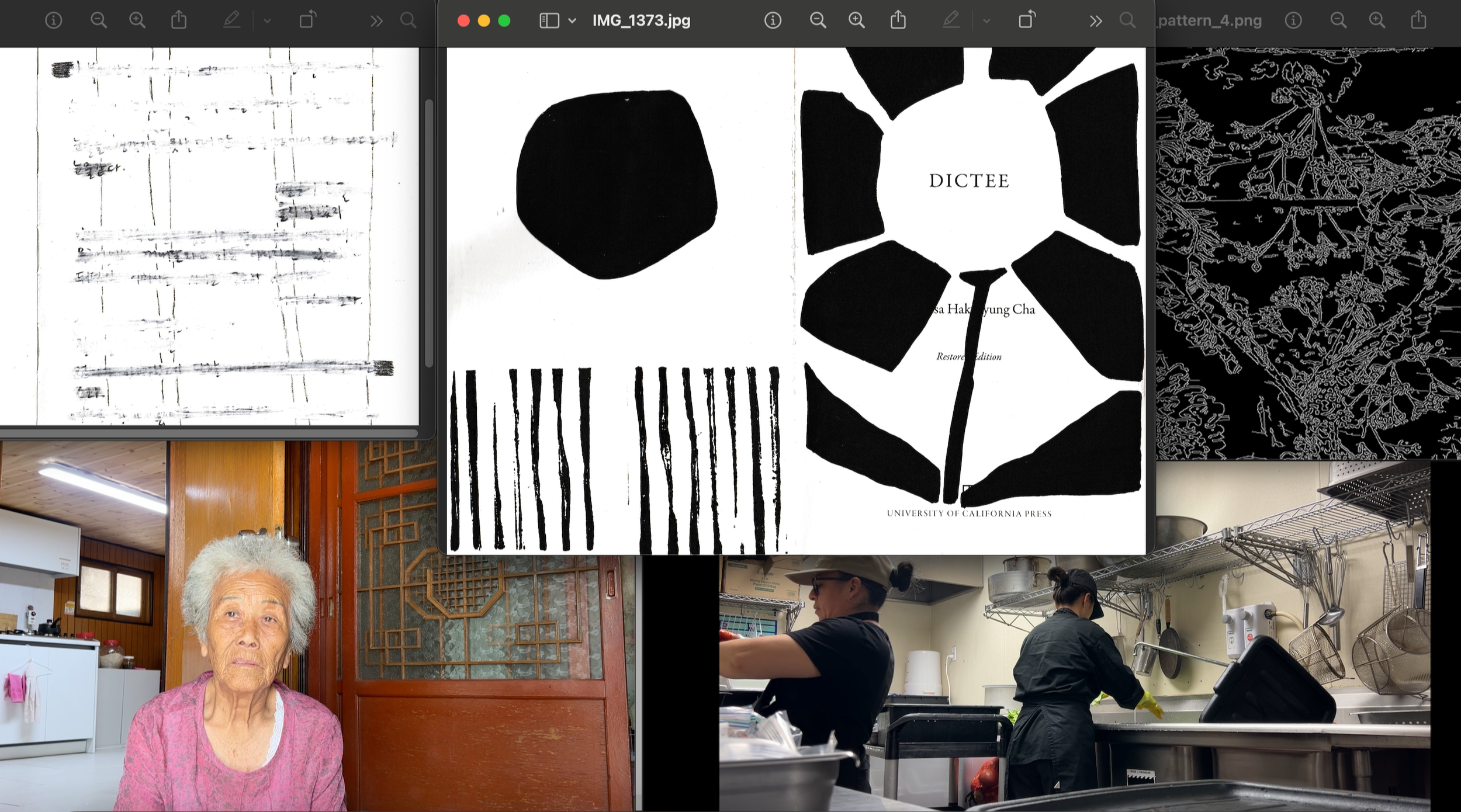Zoom in on pattern_4.png image
Screen dimensions: 1461x812
pos(1377,21)
